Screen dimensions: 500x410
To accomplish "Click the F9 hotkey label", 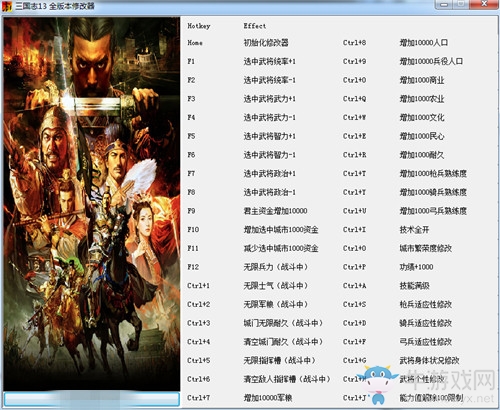I will pyautogui.click(x=191, y=211).
